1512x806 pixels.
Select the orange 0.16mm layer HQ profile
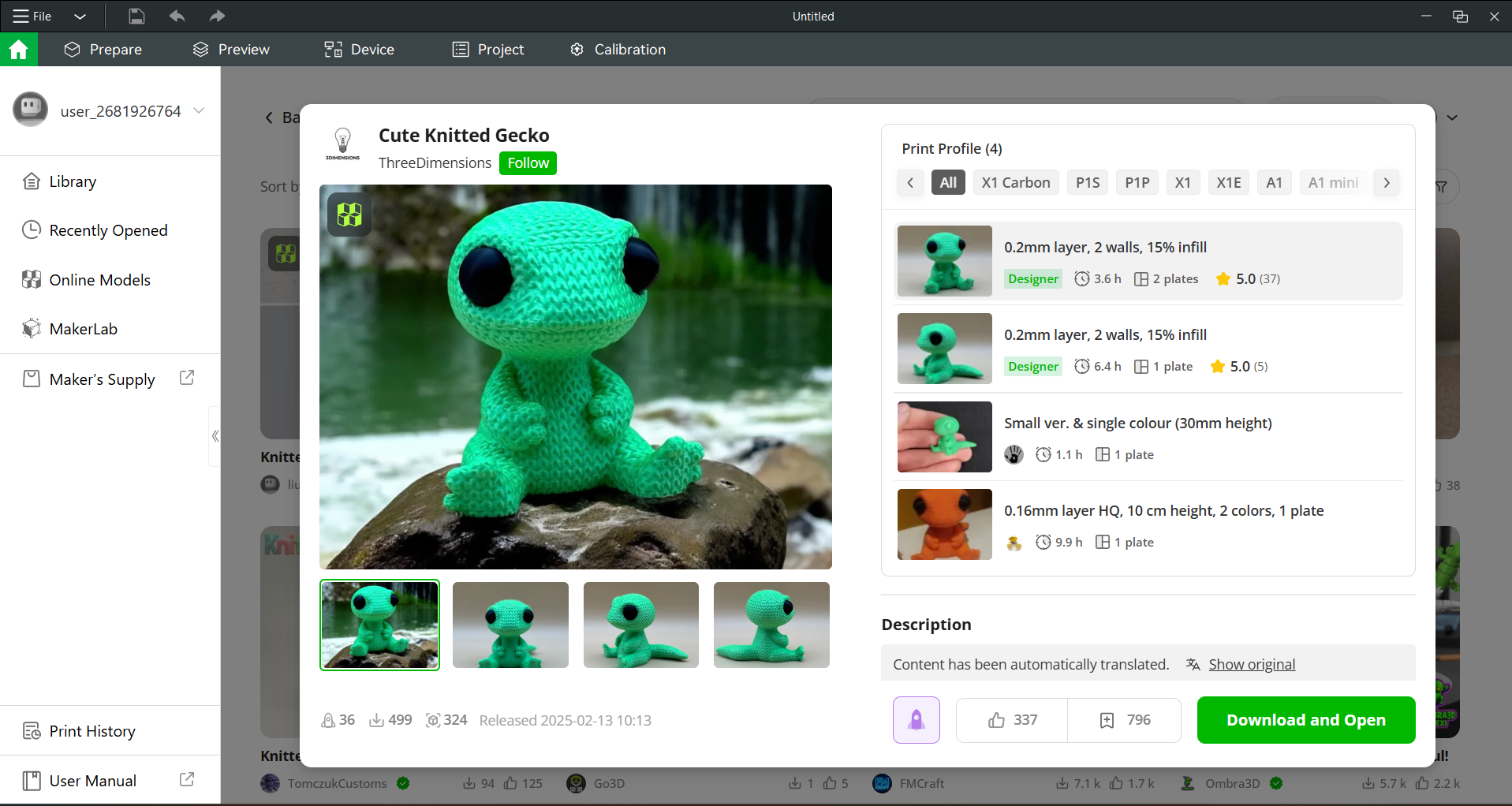coord(1149,524)
